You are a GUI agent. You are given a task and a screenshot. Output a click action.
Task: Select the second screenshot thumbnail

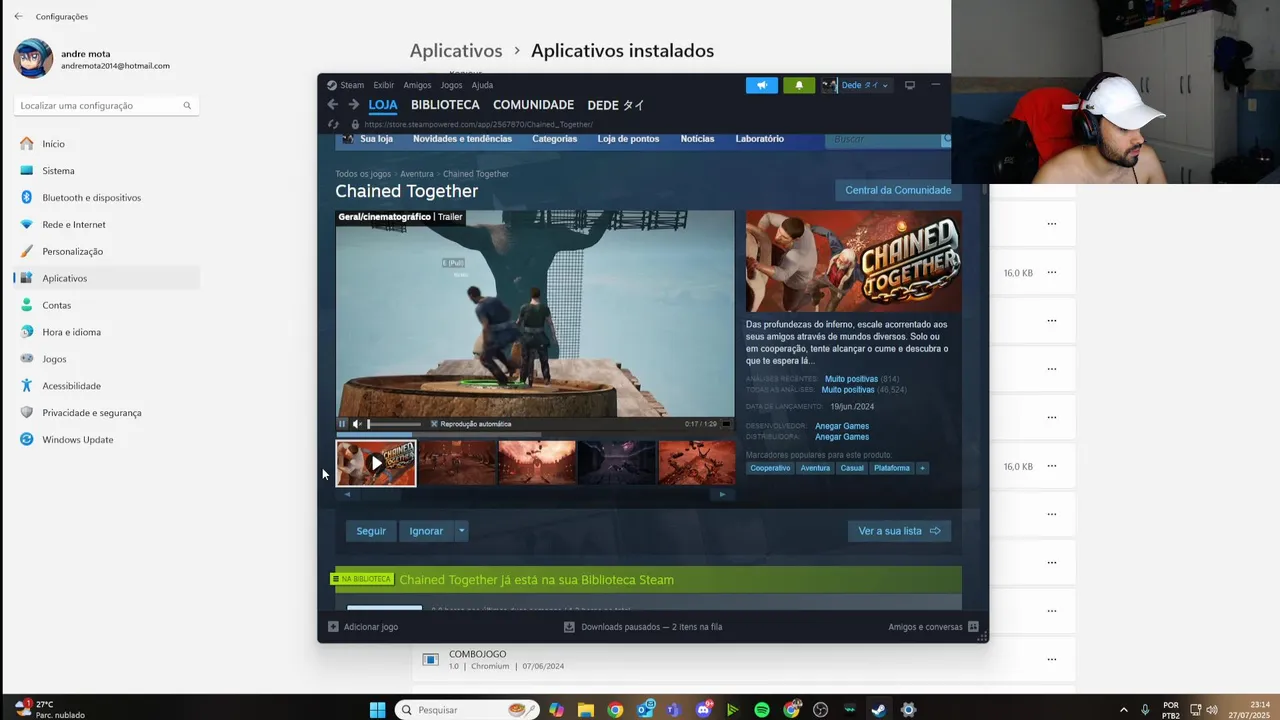[x=457, y=463]
